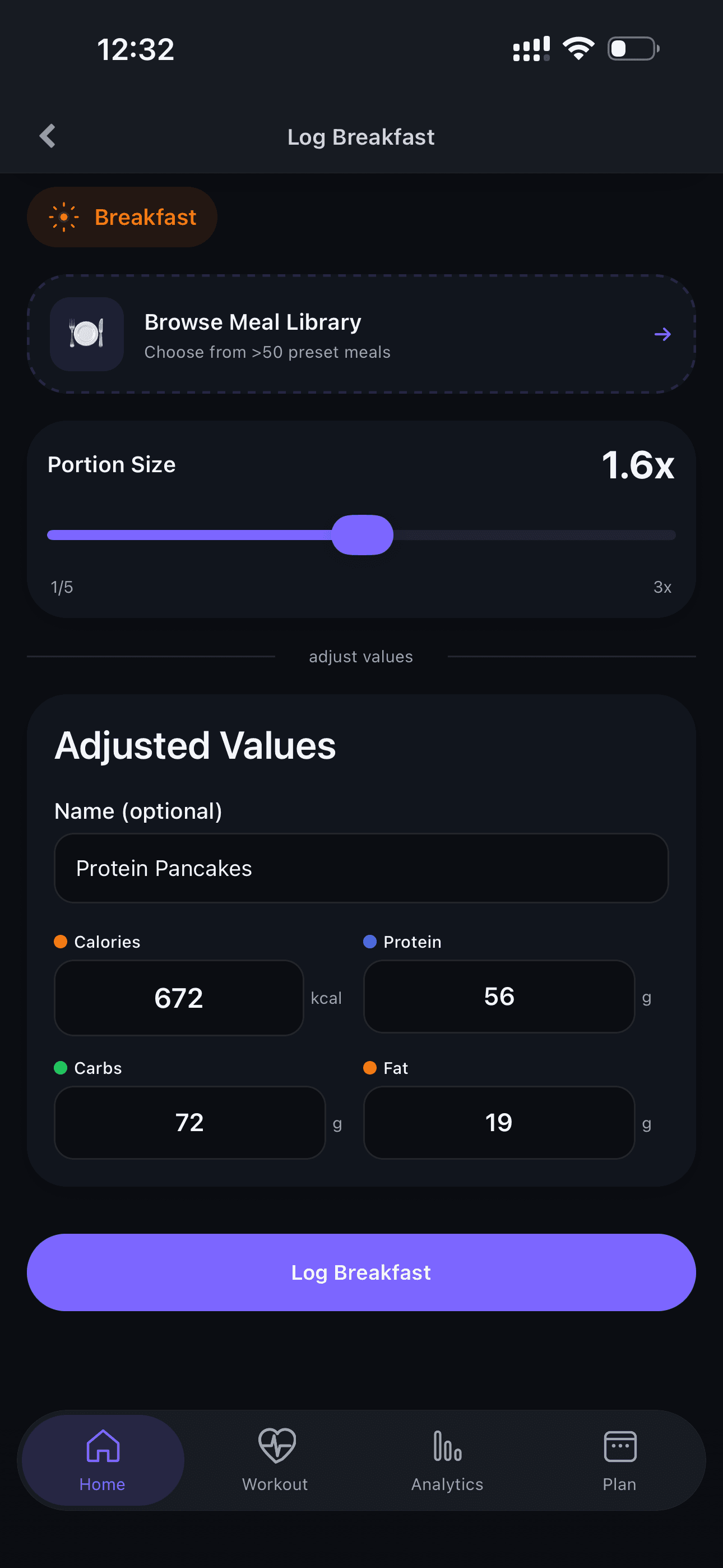Click the Portion Size slider handle
The height and width of the screenshot is (1568, 723).
pos(362,535)
